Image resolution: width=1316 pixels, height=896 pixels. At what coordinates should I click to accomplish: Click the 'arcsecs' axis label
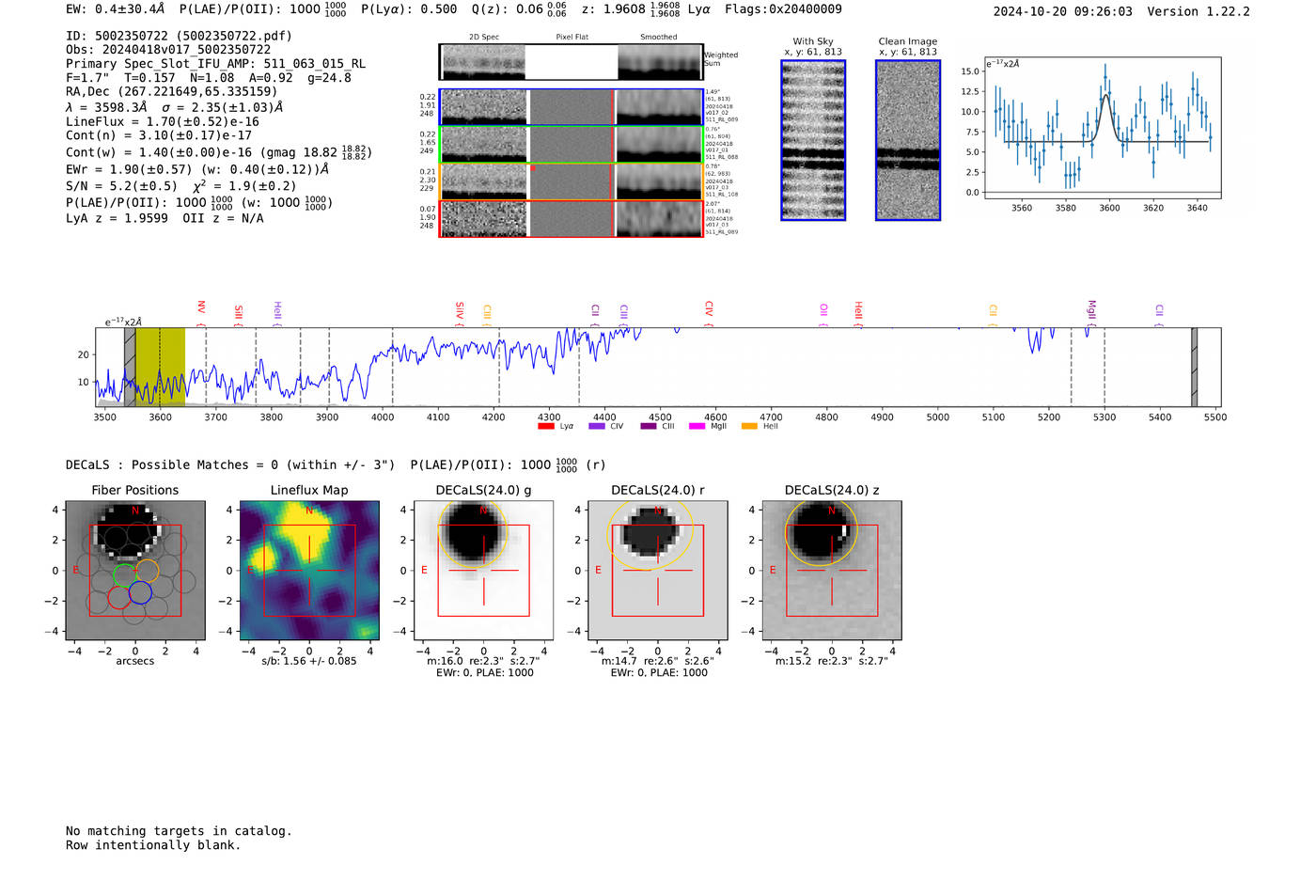pos(135,661)
